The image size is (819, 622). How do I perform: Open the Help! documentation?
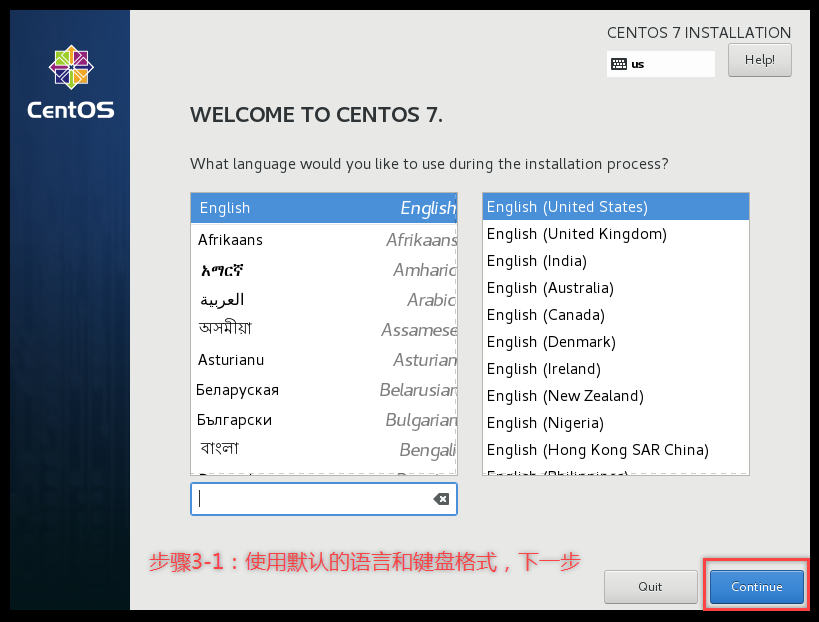[759, 60]
